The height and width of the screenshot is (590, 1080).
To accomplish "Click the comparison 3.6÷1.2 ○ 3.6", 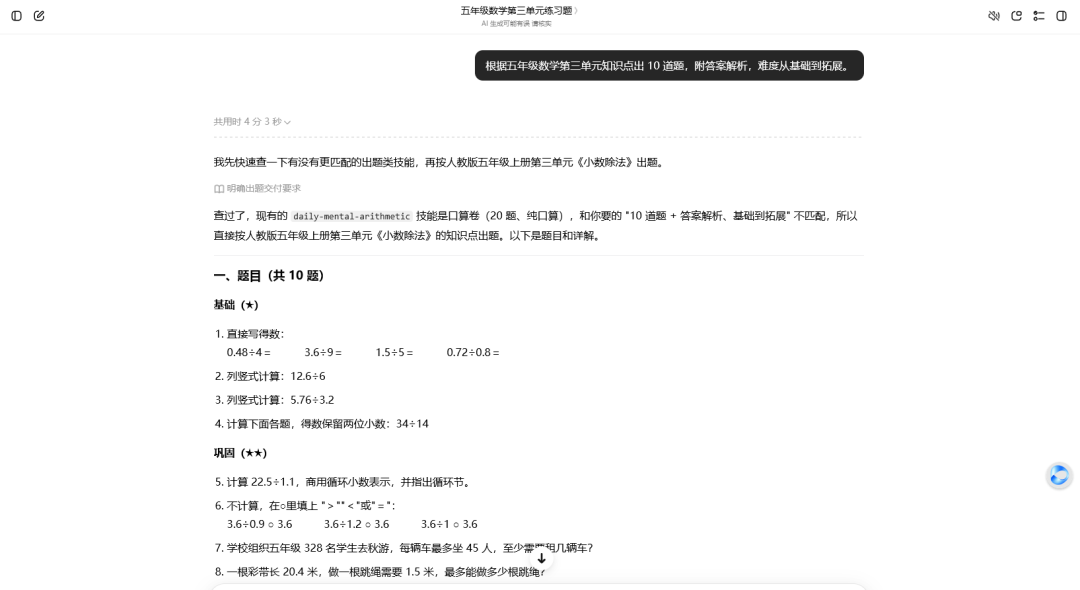I will click(x=357, y=525).
